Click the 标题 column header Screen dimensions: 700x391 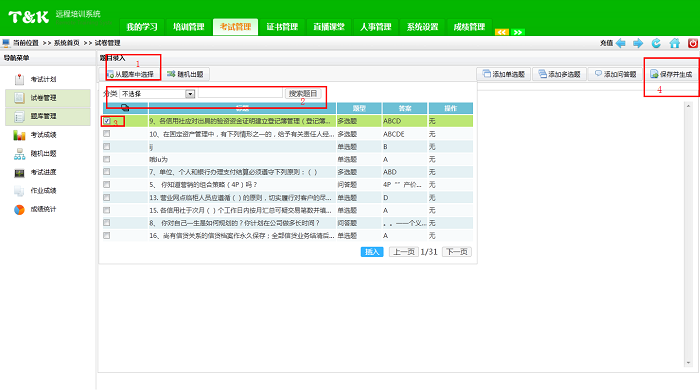pos(242,108)
